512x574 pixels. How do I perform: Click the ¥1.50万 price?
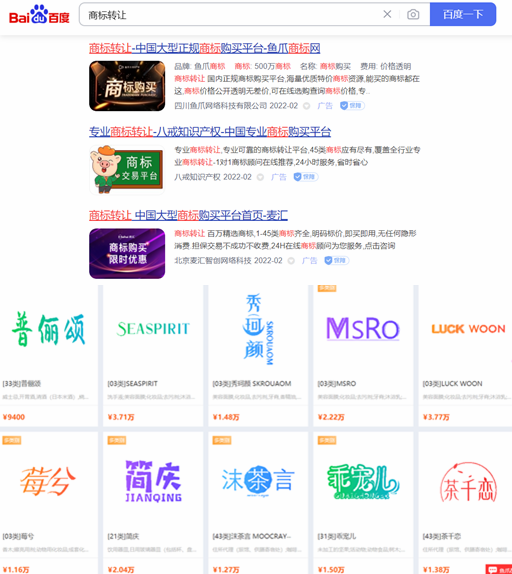pyautogui.click(x=331, y=570)
